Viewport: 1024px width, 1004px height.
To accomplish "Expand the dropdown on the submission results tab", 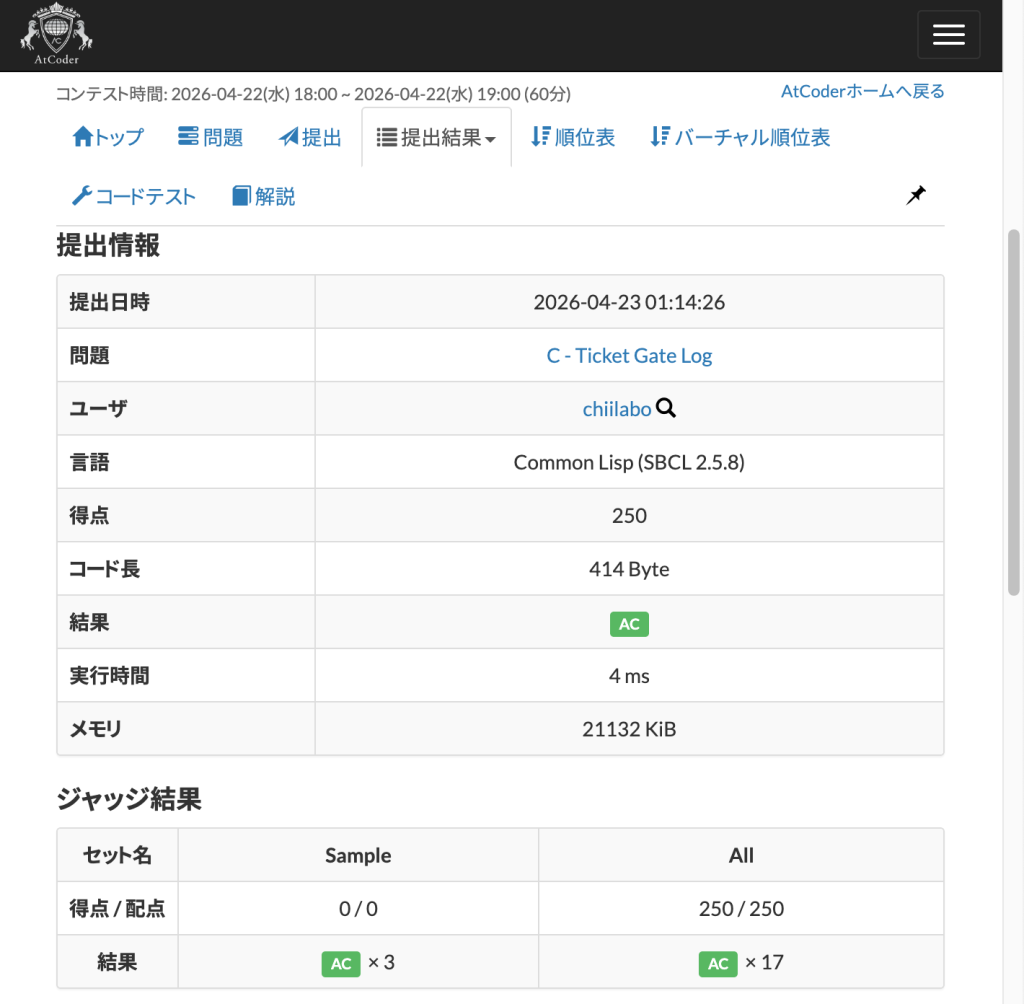I will (x=436, y=138).
